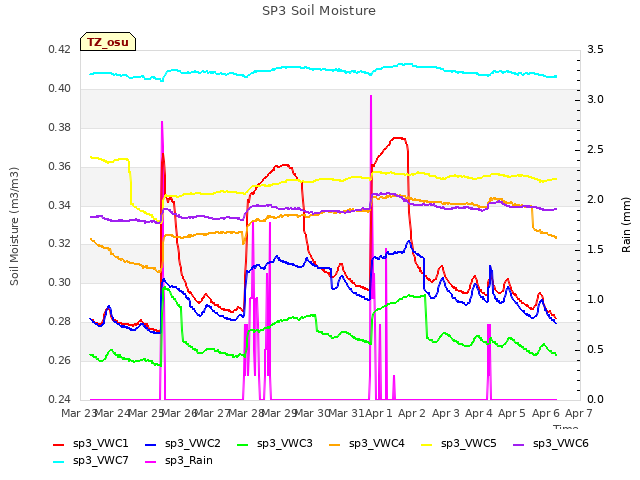Click the 3.5 right axis value
Image resolution: width=640 pixels, height=480 pixels.
tap(595, 49)
